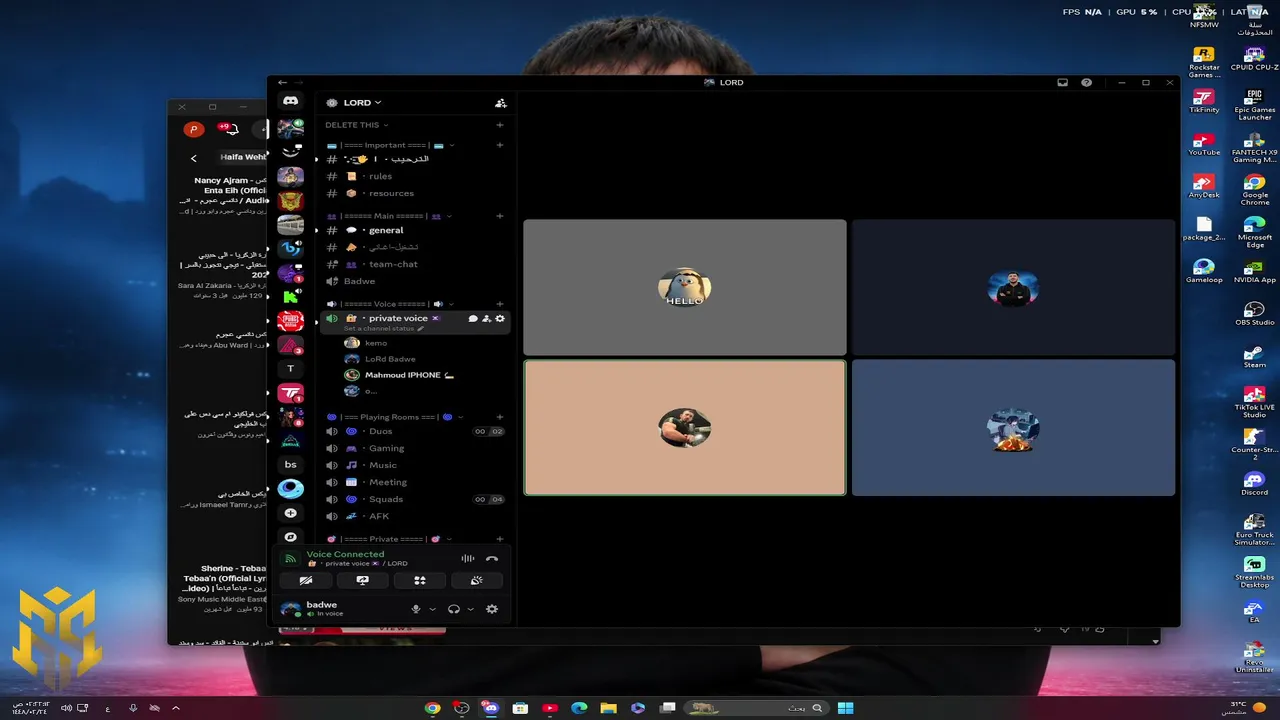The width and height of the screenshot is (1280, 720).
Task: Select the HELLO duck participant tile
Action: 685,287
